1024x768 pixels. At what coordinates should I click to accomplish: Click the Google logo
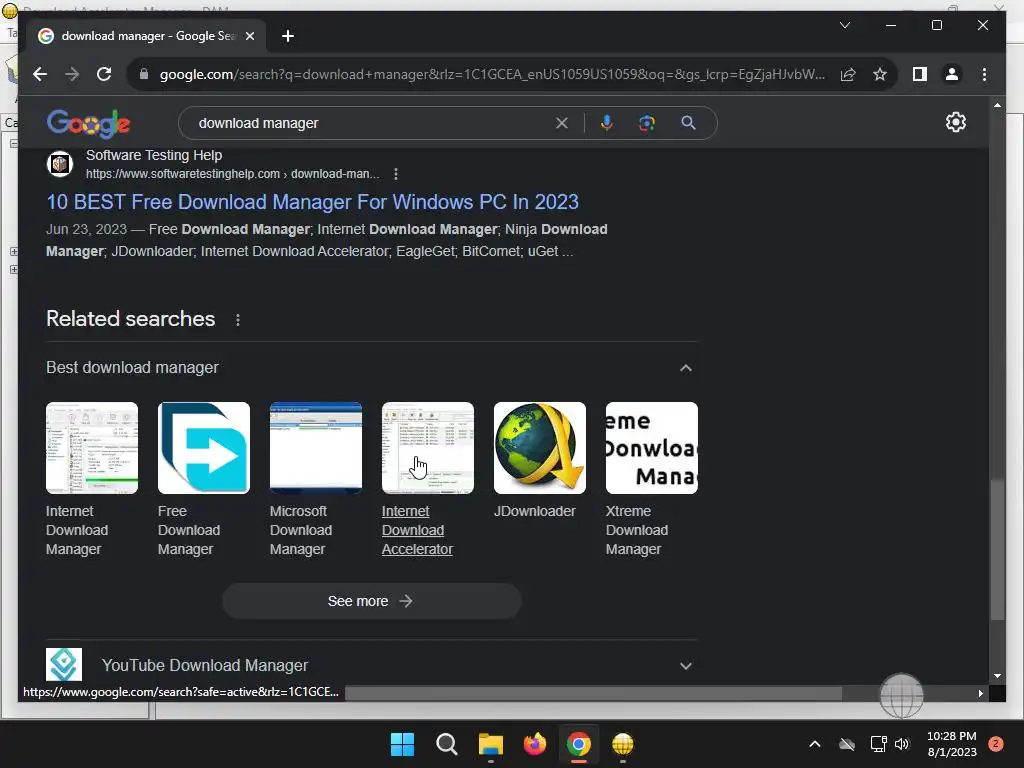[x=89, y=123]
